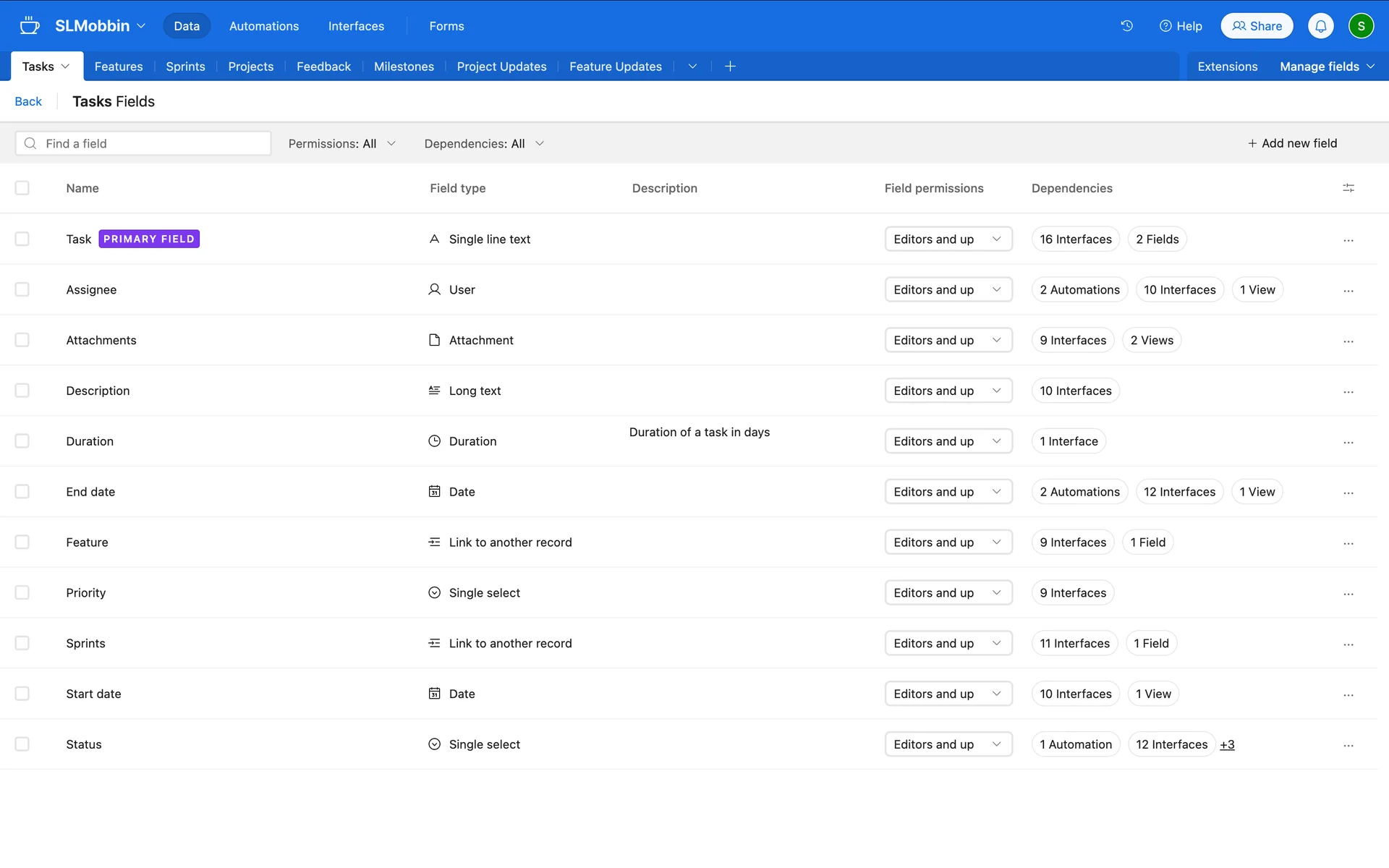
Task: Open column settings slider icon
Action: pyautogui.click(x=1348, y=188)
